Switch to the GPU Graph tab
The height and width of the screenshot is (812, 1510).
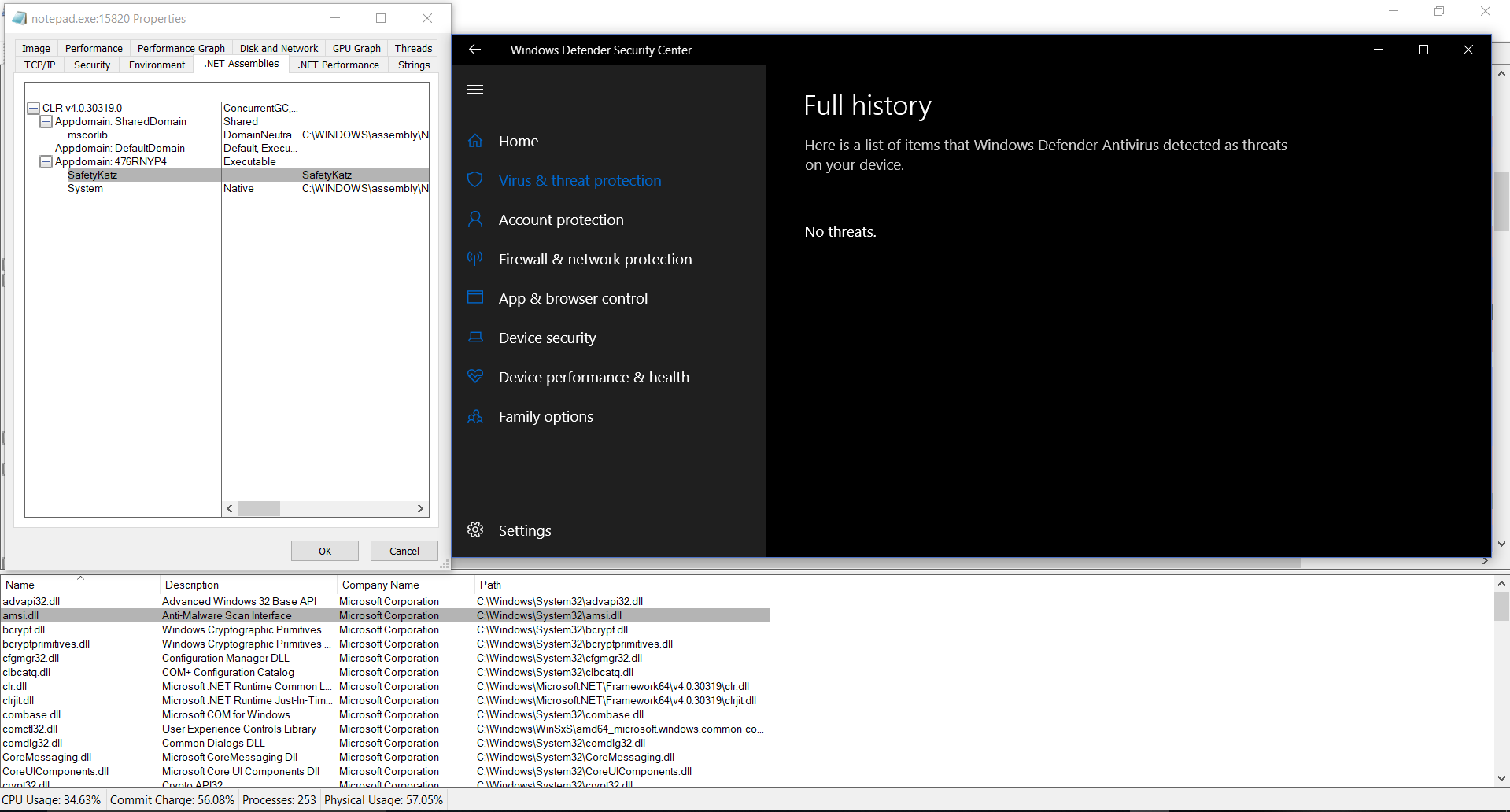click(356, 49)
